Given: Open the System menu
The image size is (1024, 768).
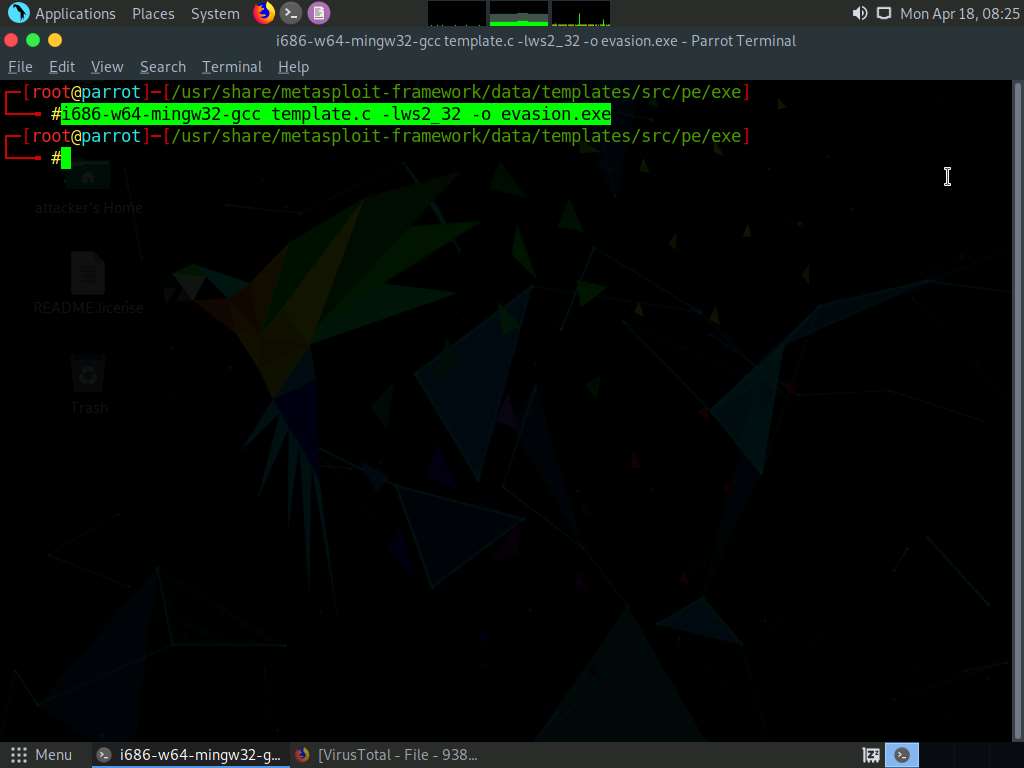Looking at the screenshot, I should pyautogui.click(x=215, y=14).
